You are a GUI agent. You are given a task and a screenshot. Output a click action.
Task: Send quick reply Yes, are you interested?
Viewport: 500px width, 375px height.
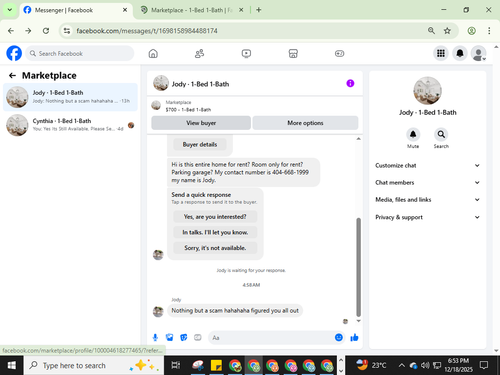tap(215, 217)
